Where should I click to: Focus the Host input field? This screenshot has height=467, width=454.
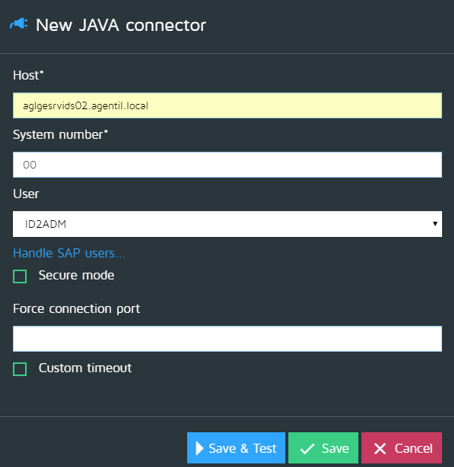tap(227, 105)
